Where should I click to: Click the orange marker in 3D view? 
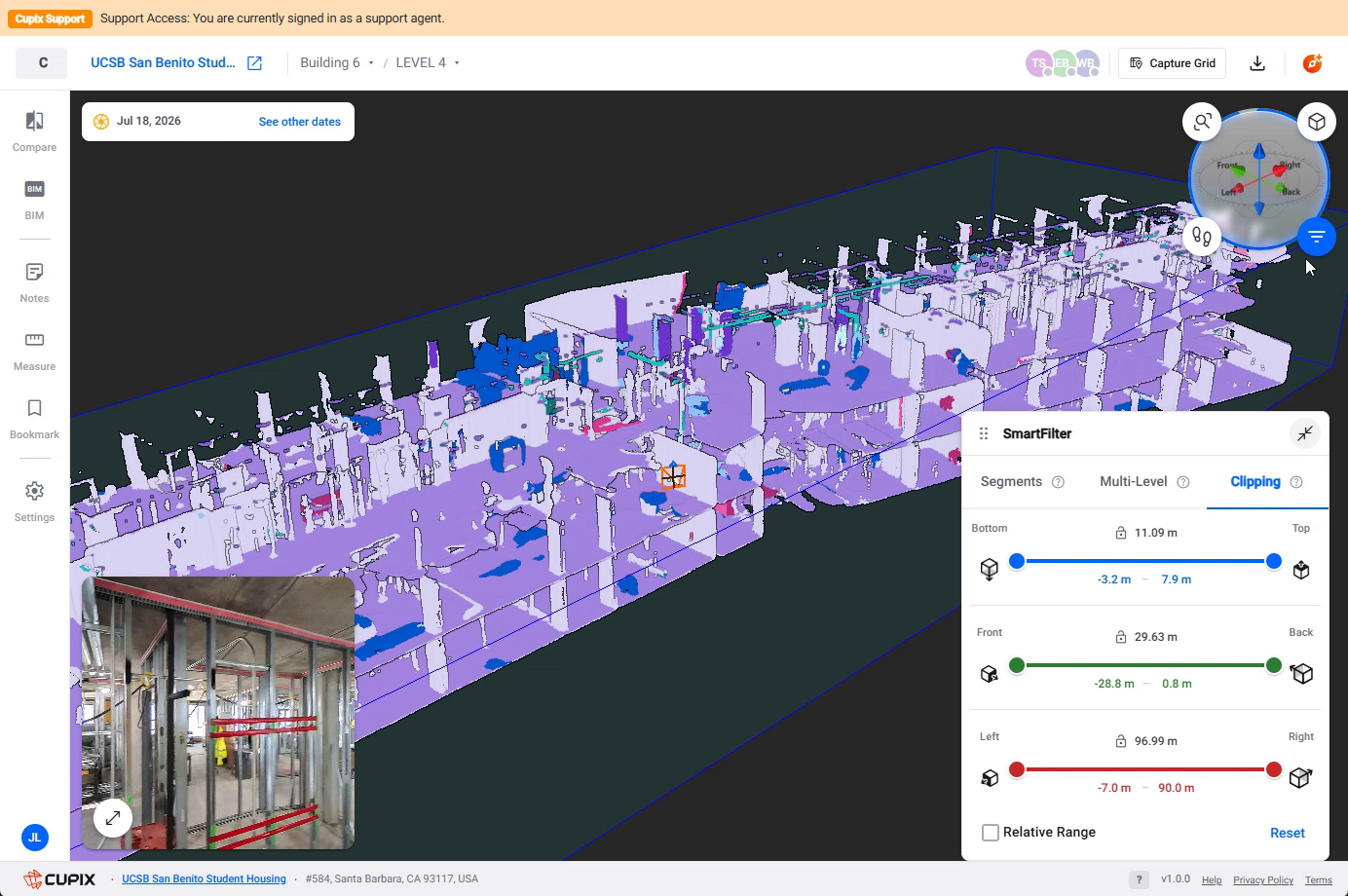coord(673,475)
